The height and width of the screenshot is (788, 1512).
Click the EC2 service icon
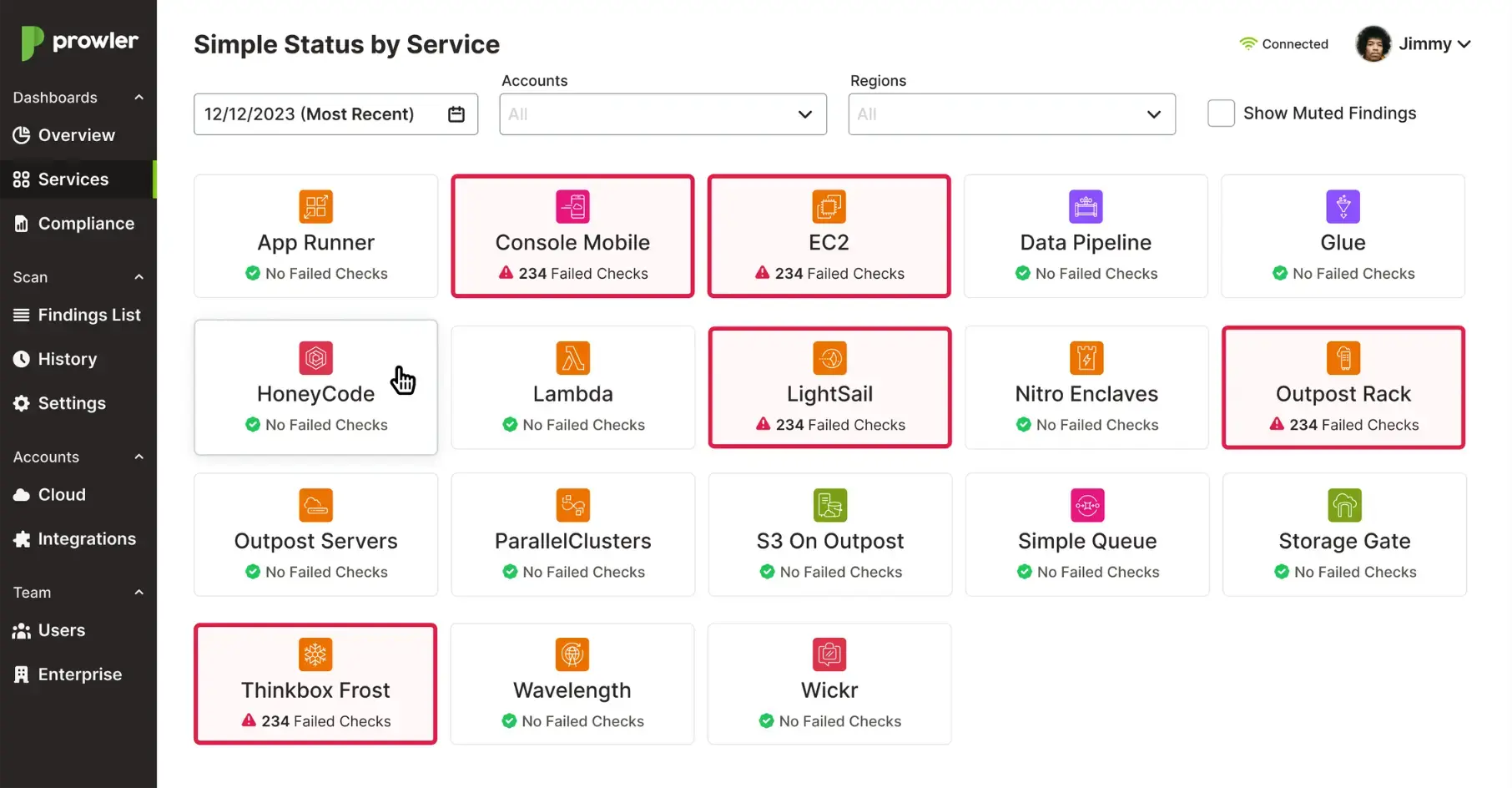tap(829, 207)
